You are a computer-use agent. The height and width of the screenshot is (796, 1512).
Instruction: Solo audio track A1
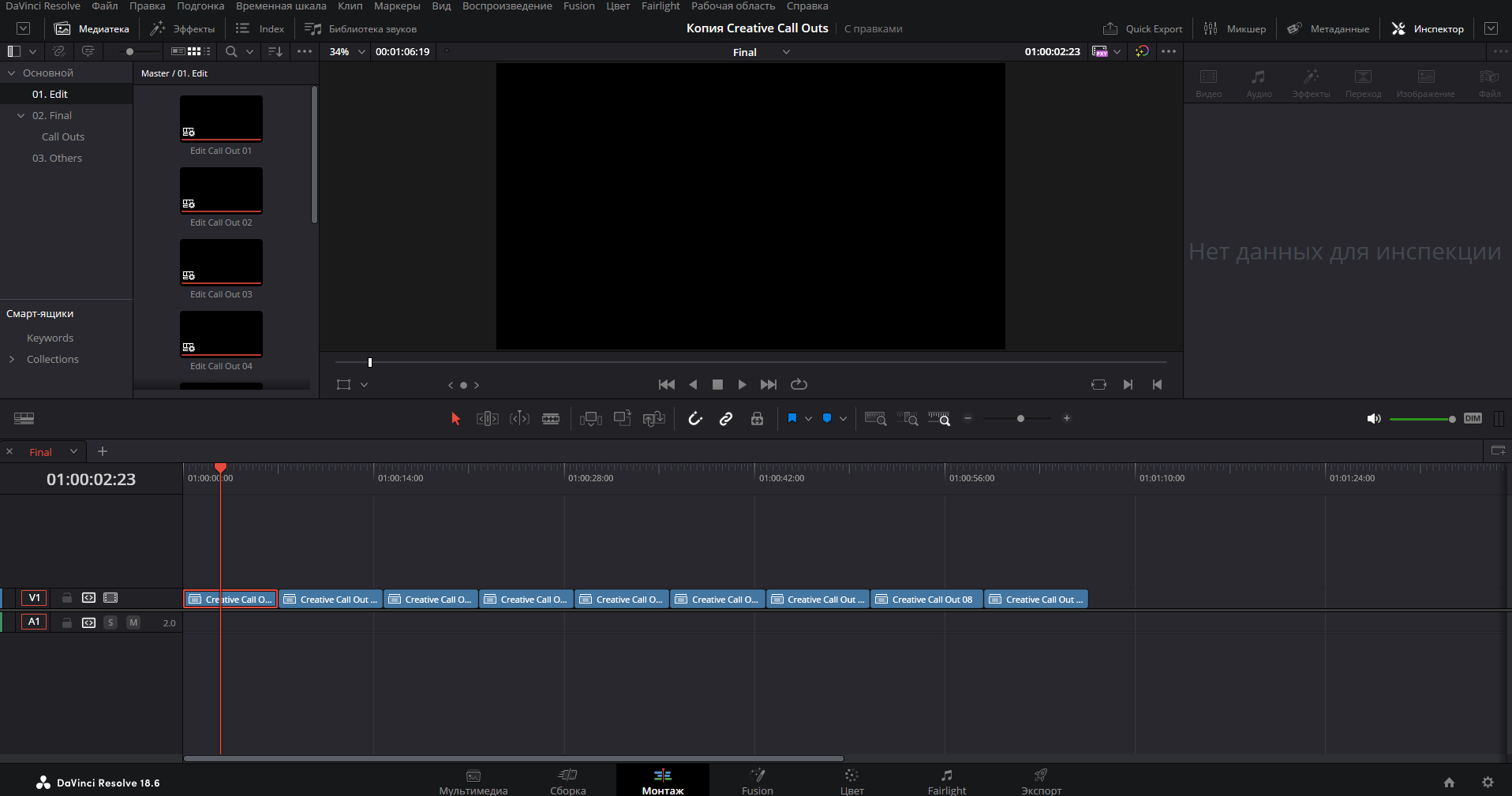coord(110,622)
